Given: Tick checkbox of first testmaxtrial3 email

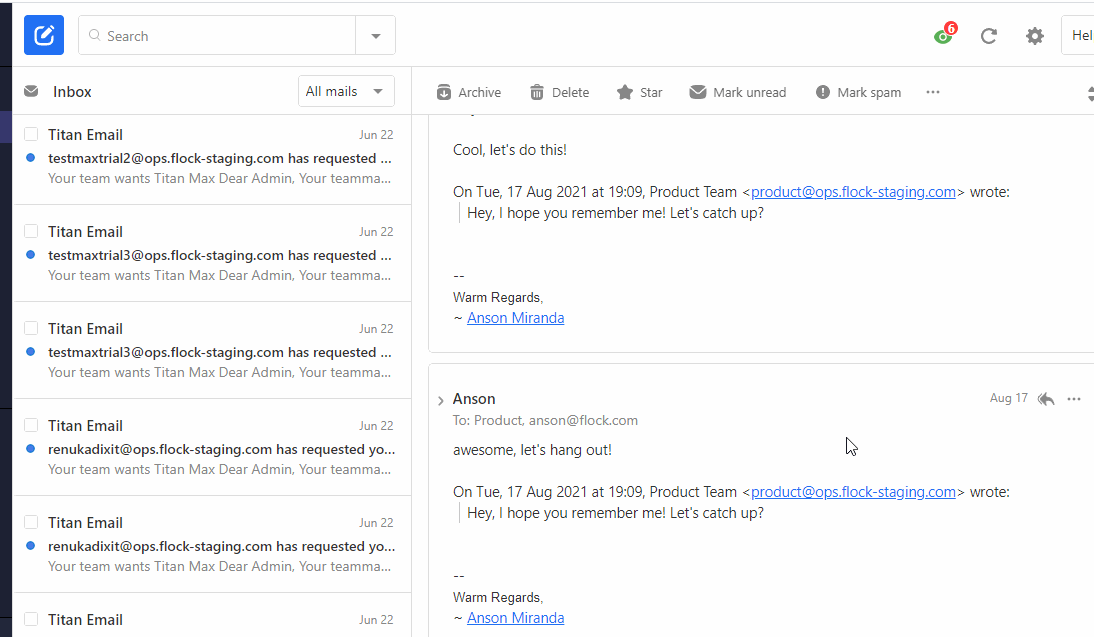Looking at the screenshot, I should (x=31, y=231).
